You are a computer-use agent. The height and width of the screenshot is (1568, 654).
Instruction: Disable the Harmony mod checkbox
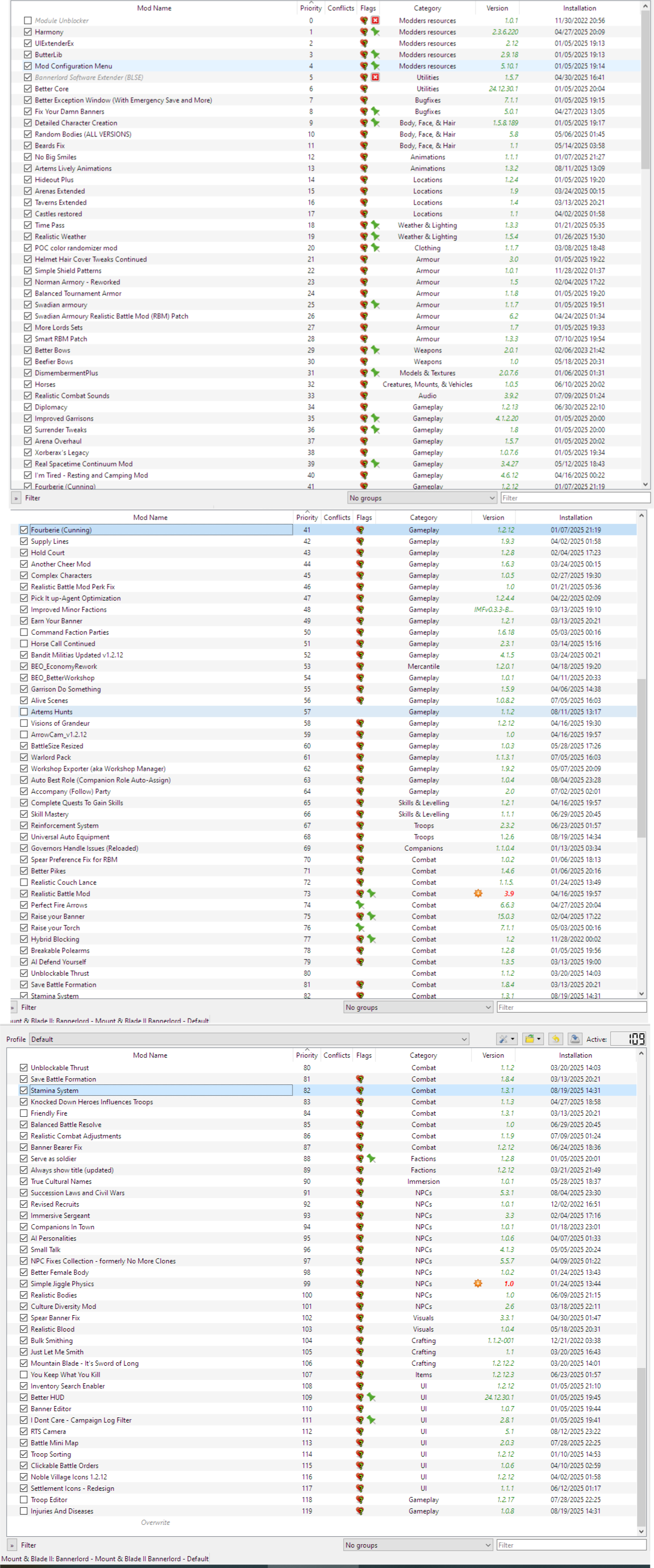pyautogui.click(x=27, y=32)
